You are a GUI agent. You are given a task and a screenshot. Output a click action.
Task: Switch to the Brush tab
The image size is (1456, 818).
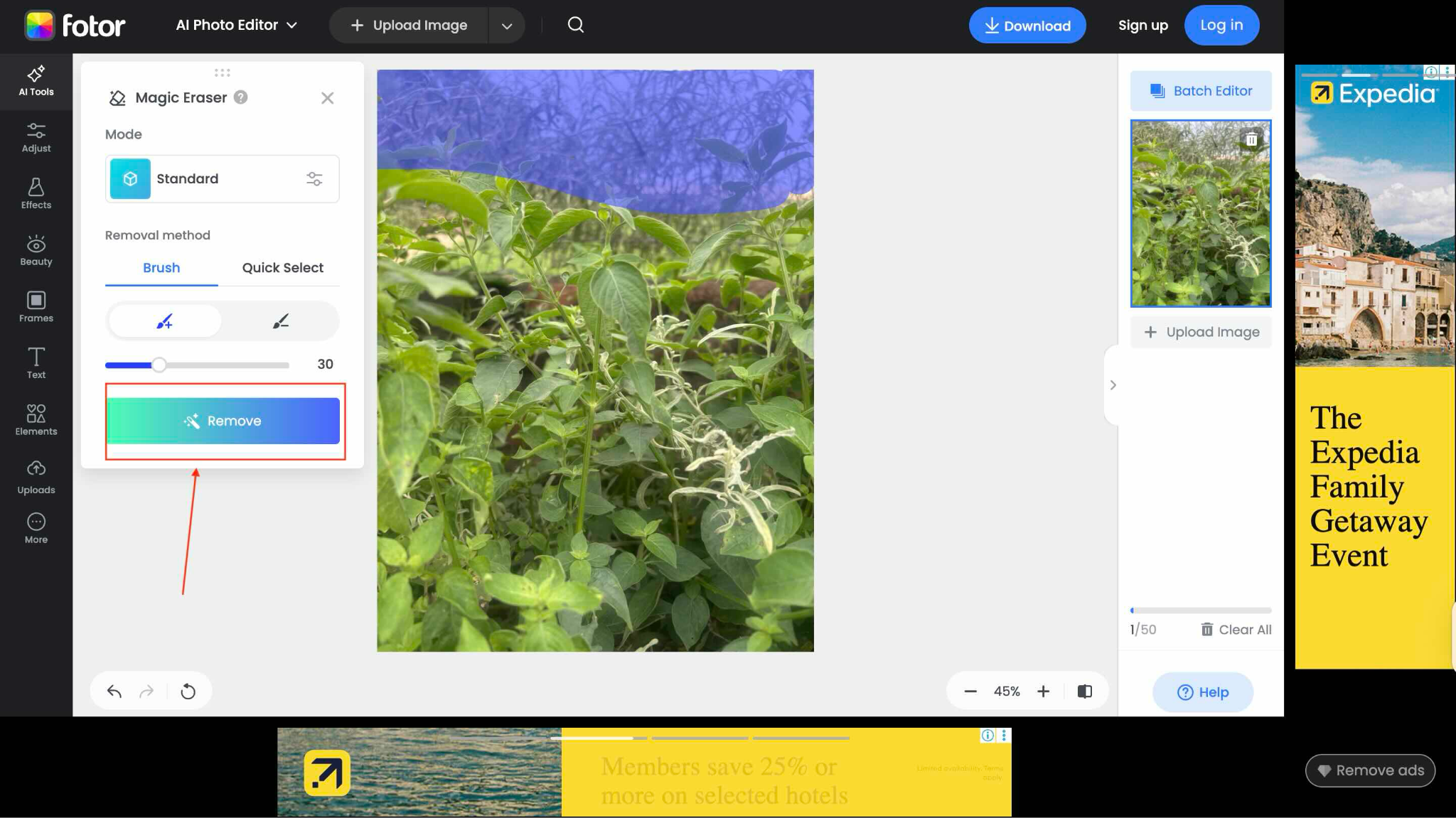pyautogui.click(x=161, y=268)
